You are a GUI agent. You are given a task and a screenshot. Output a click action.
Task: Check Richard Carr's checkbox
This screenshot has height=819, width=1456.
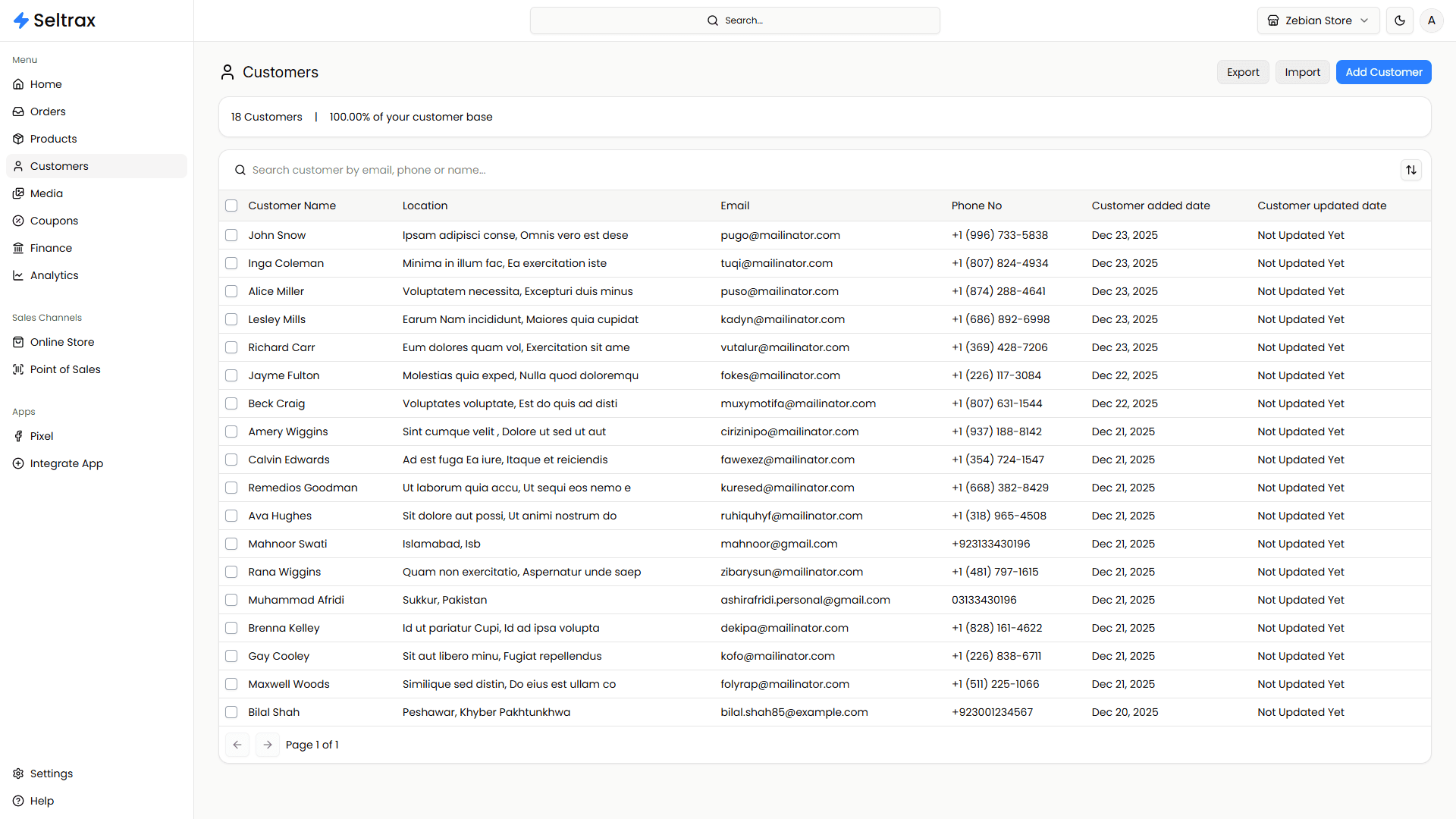(x=231, y=347)
